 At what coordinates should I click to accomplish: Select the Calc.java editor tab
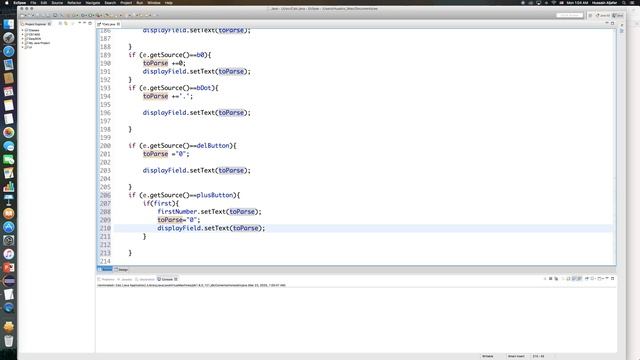108,24
